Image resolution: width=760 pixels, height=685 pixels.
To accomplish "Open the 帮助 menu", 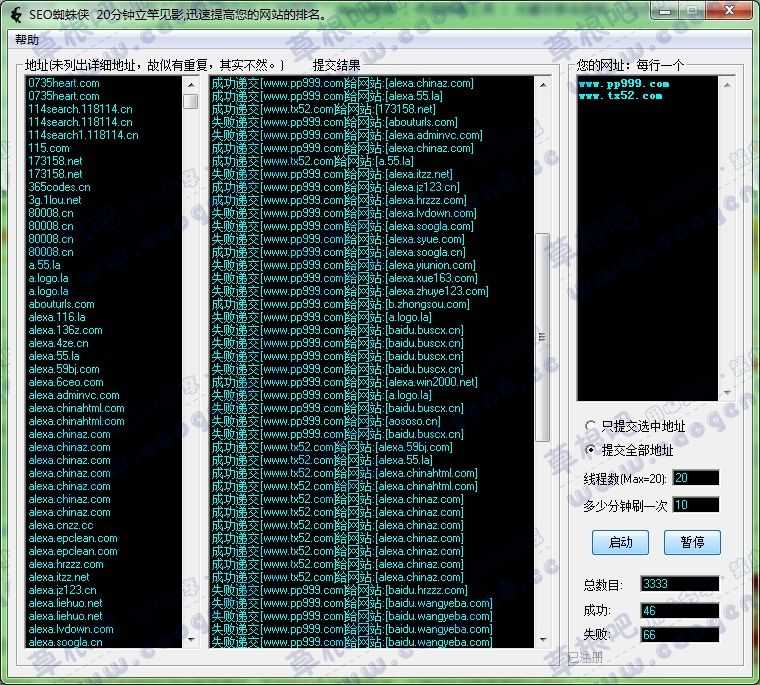I will click(x=27, y=40).
